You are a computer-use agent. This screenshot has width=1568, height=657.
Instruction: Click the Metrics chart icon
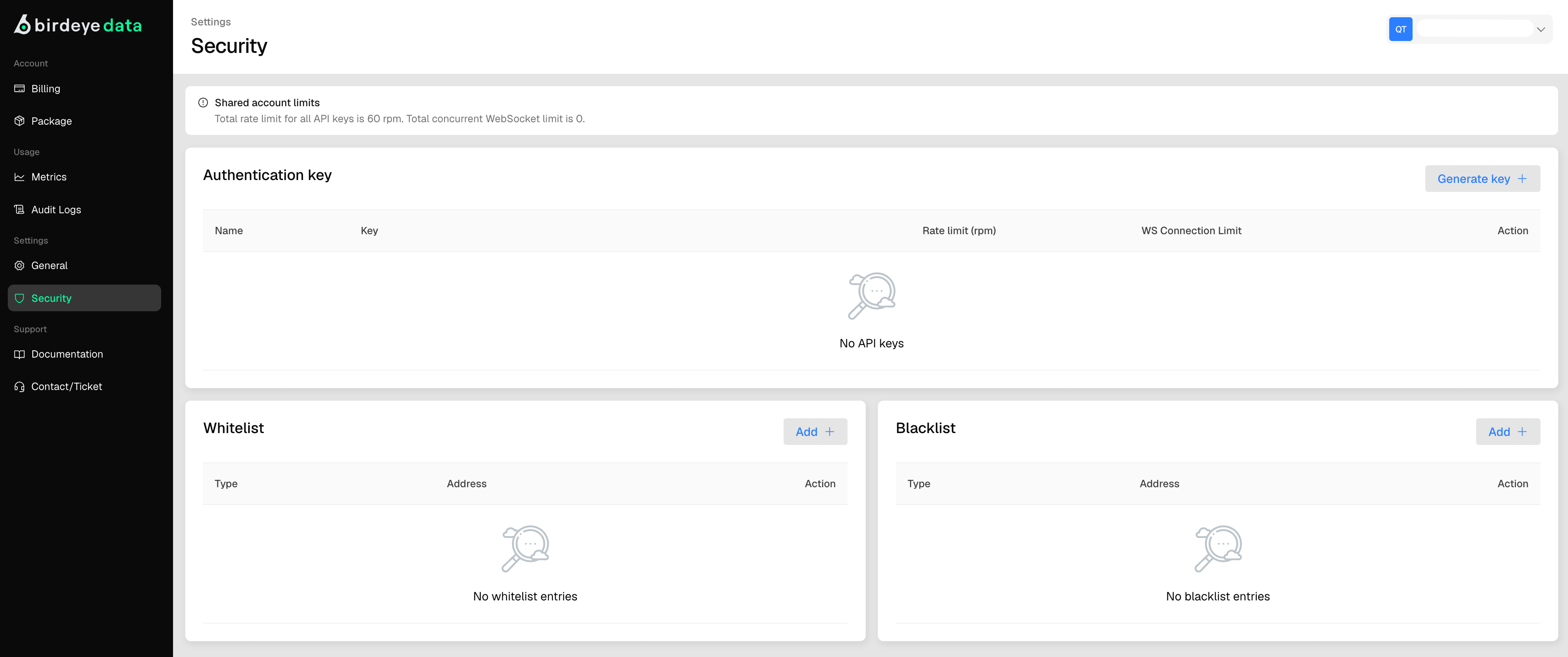coord(20,177)
